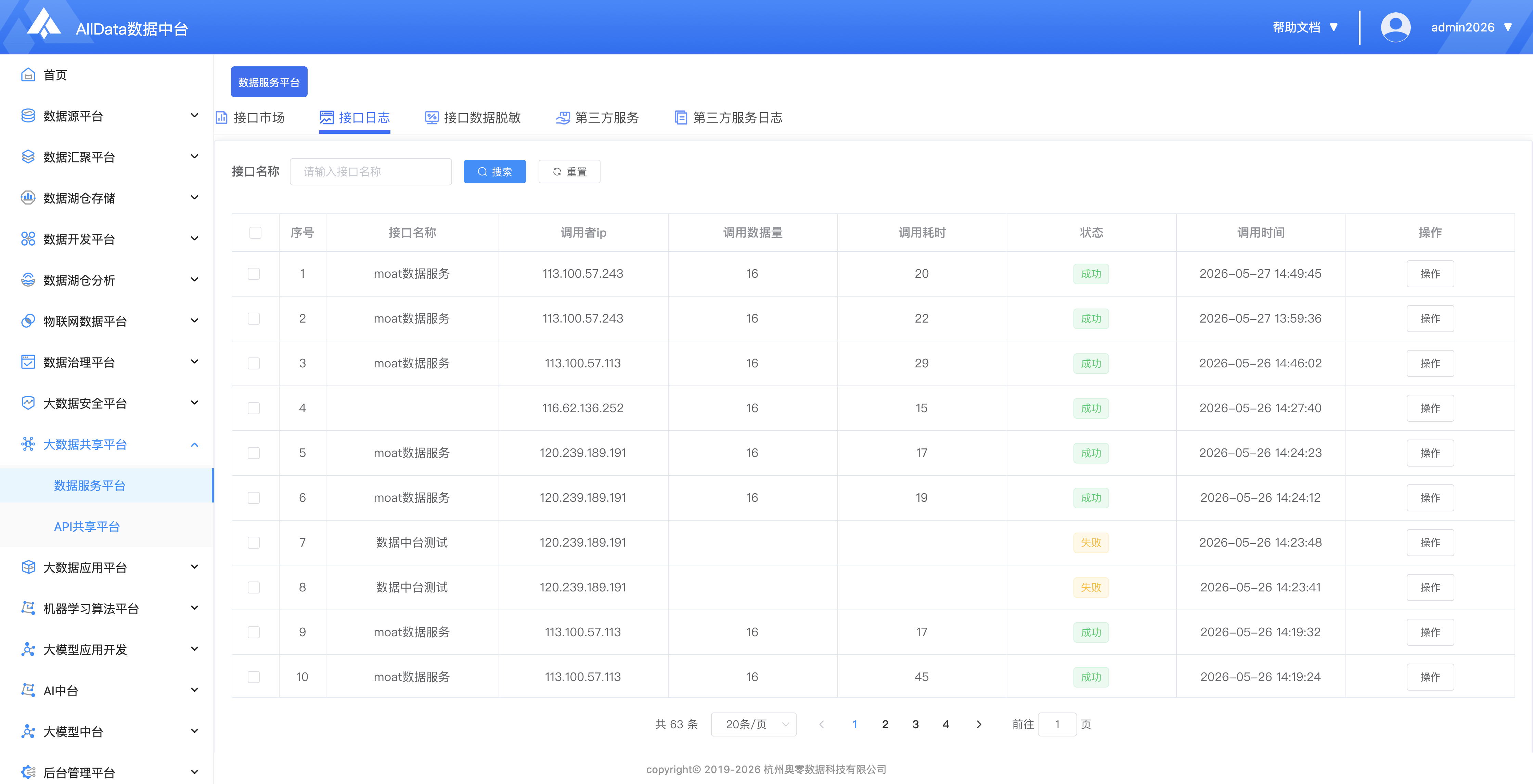
Task: Tick the checkbox for row 10
Action: [x=254, y=677]
